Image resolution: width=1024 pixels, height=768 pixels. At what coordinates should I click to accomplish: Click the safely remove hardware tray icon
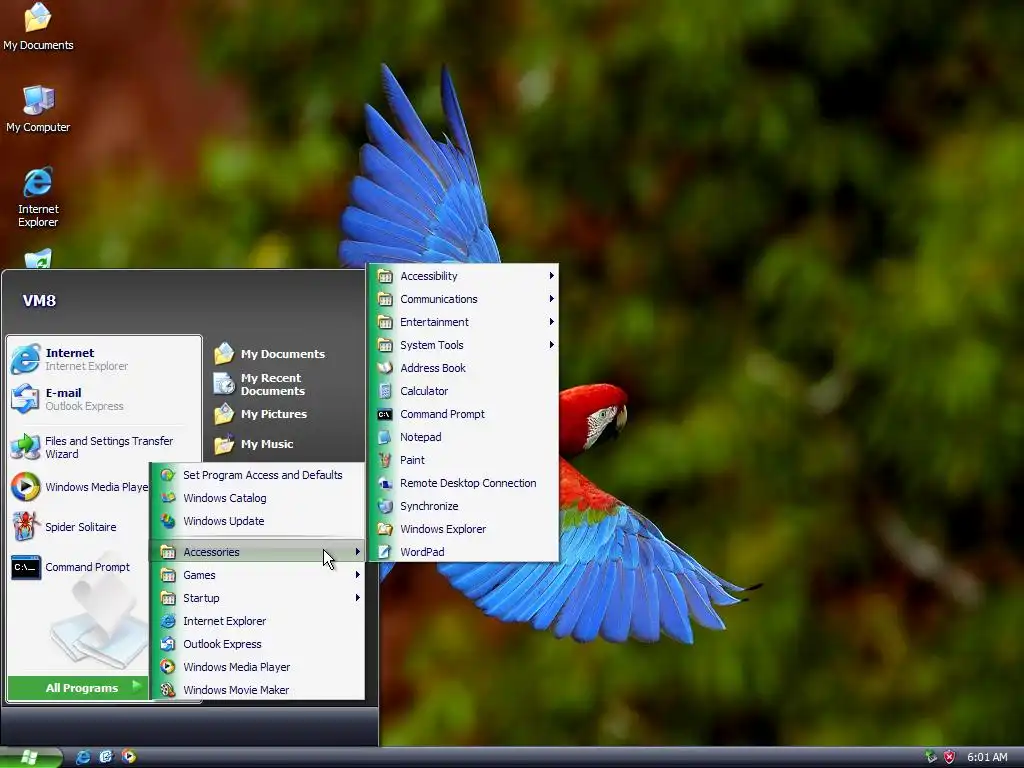[931, 757]
